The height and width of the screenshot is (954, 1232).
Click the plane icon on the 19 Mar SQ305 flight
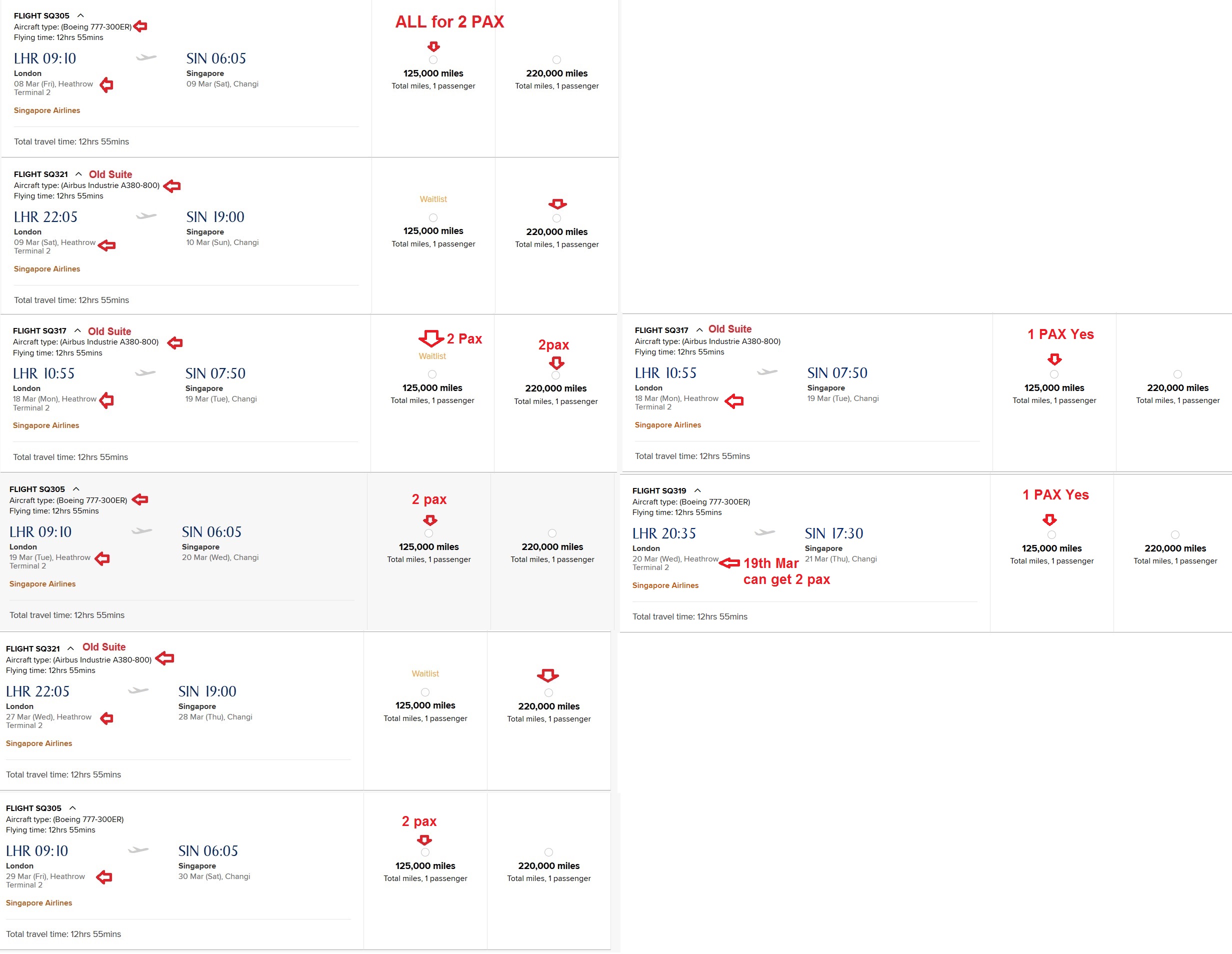(x=141, y=531)
